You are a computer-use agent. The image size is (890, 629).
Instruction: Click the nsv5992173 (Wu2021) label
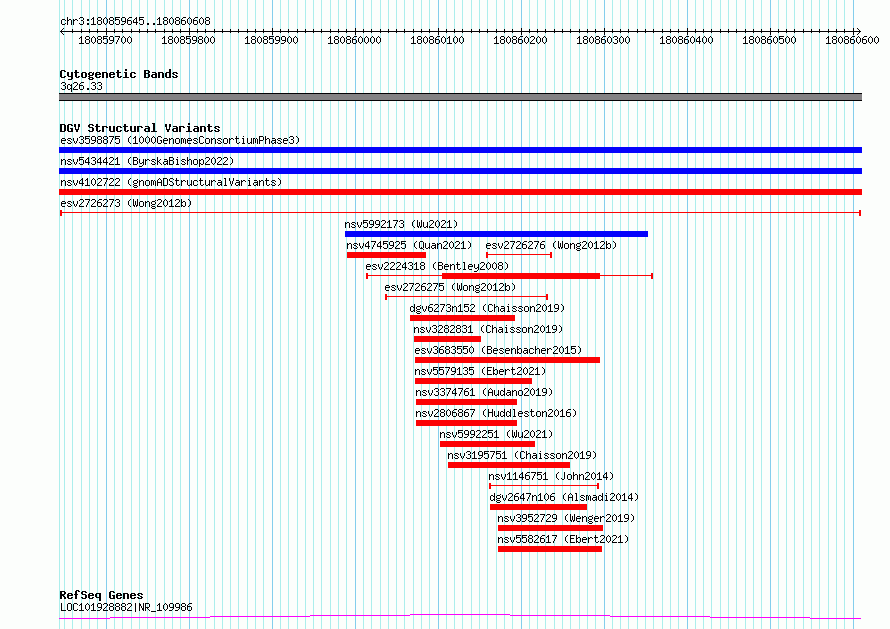[x=401, y=224]
